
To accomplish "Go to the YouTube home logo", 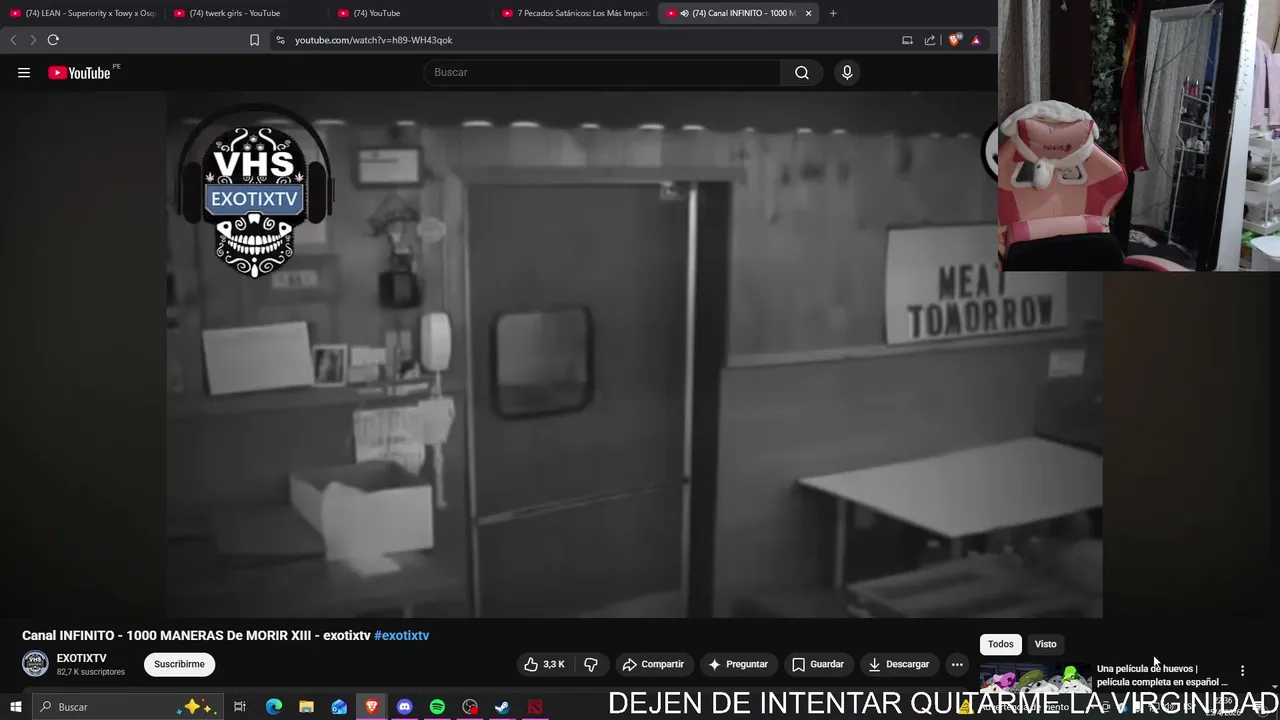I will pos(79,72).
